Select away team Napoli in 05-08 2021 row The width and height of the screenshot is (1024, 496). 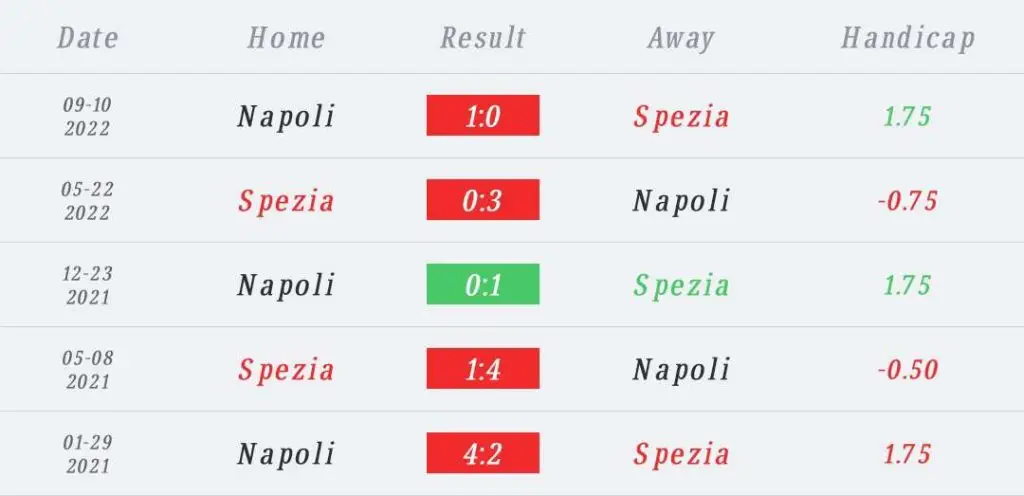coord(681,369)
